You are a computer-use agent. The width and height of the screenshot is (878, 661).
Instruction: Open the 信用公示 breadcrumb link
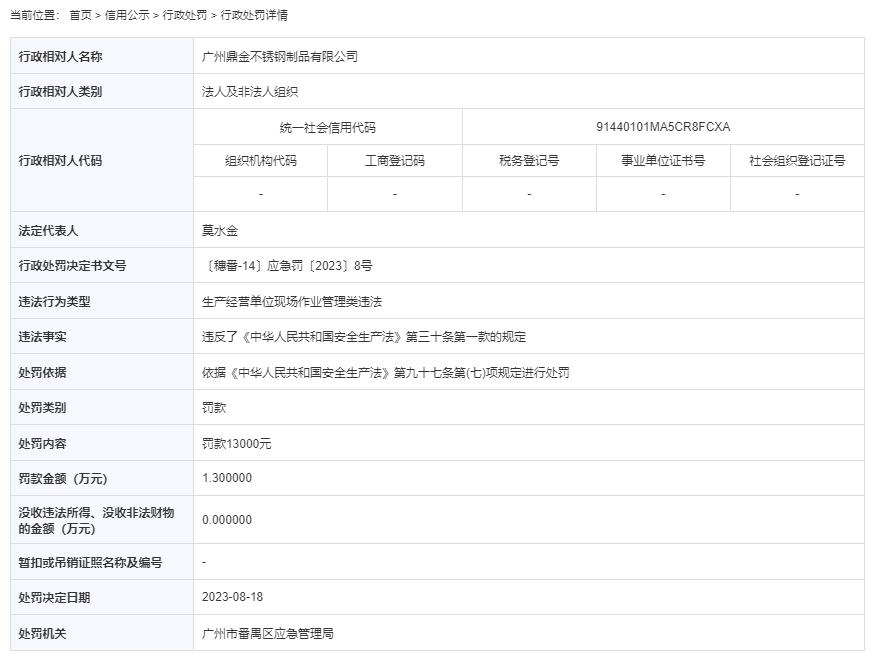tap(127, 15)
